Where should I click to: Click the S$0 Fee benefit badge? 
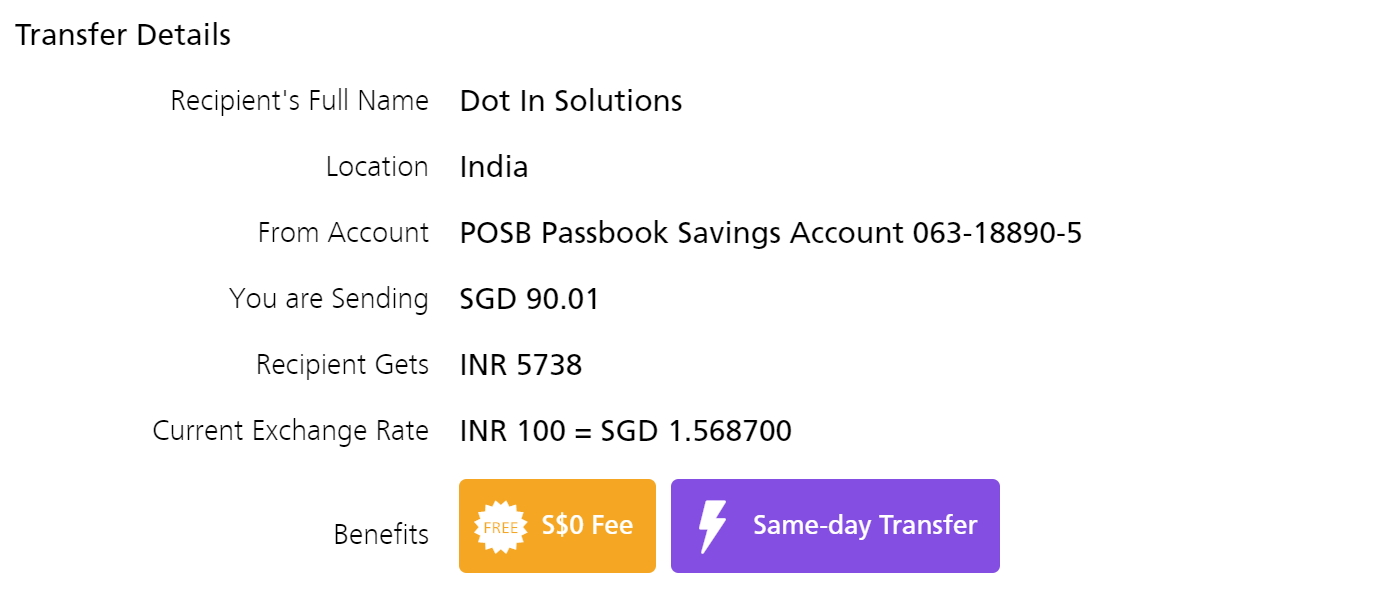557,526
